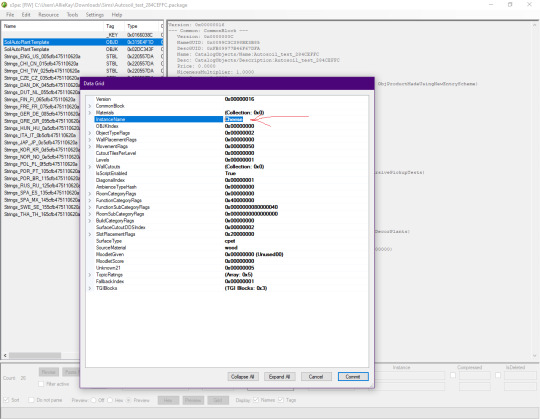The height and width of the screenshot is (419, 540).
Task: Expand the RoomCategoryFlags node
Action: 90,193
